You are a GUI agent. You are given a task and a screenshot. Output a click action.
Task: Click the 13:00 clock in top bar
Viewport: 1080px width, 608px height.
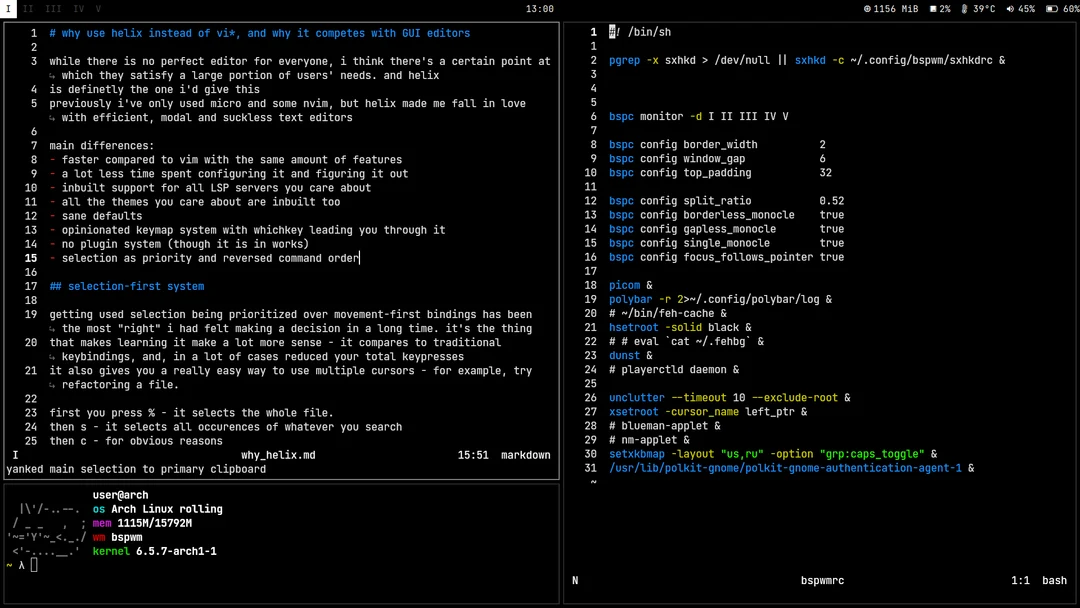click(539, 9)
